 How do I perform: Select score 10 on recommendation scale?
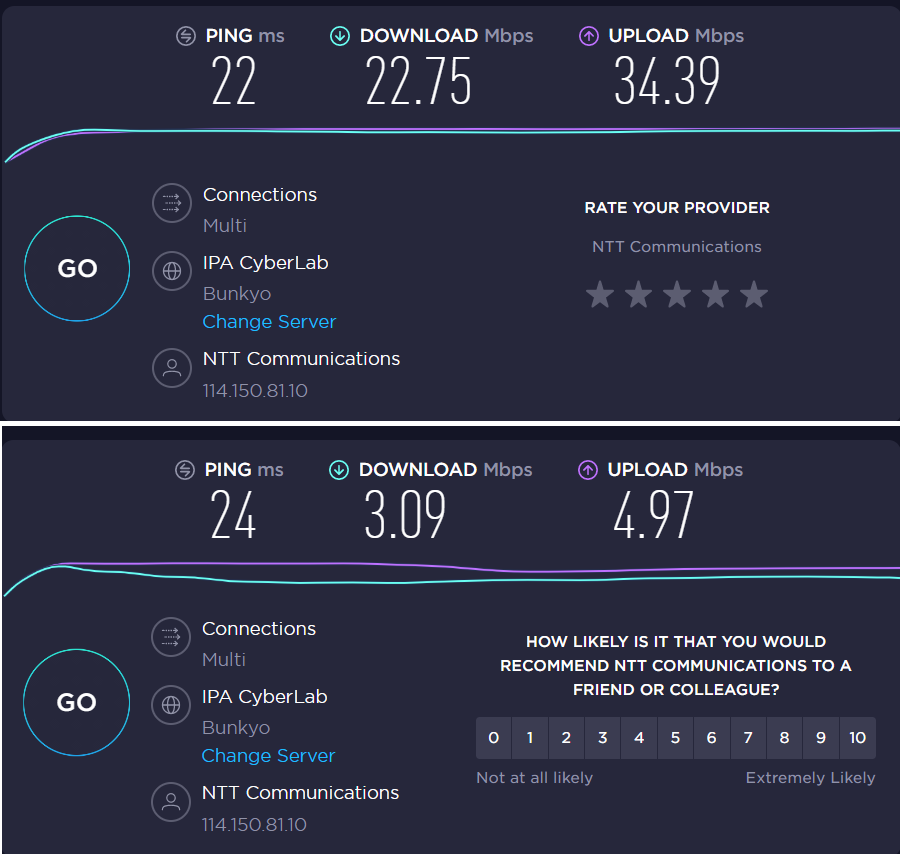858,737
